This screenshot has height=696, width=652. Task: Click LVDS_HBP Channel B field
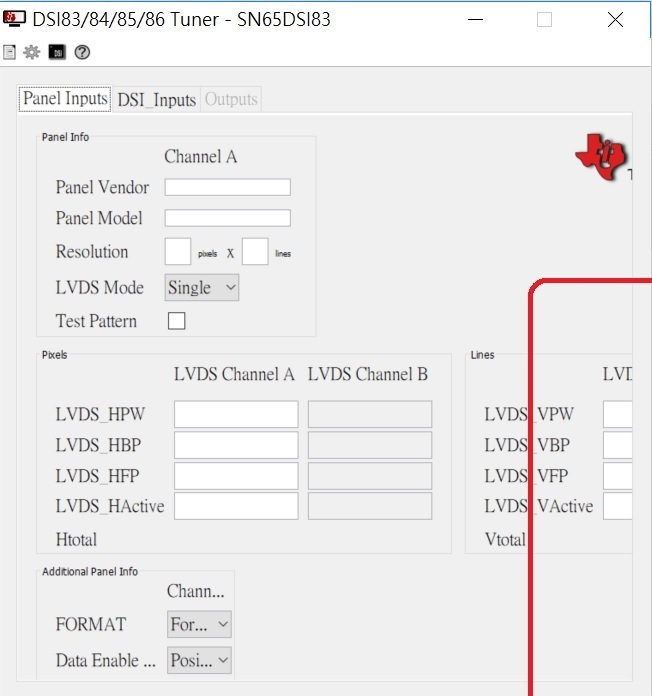pyautogui.click(x=370, y=445)
